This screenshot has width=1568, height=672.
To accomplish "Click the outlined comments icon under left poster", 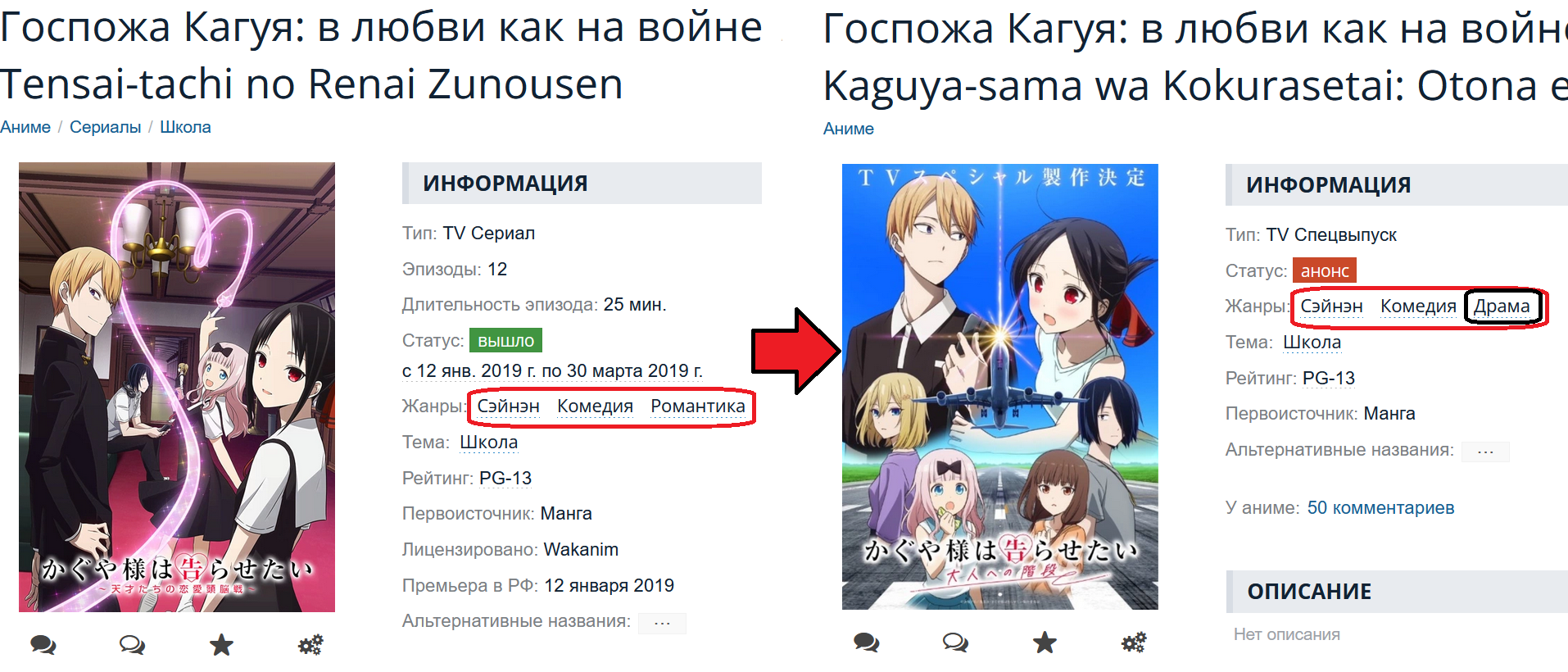I will 132,645.
